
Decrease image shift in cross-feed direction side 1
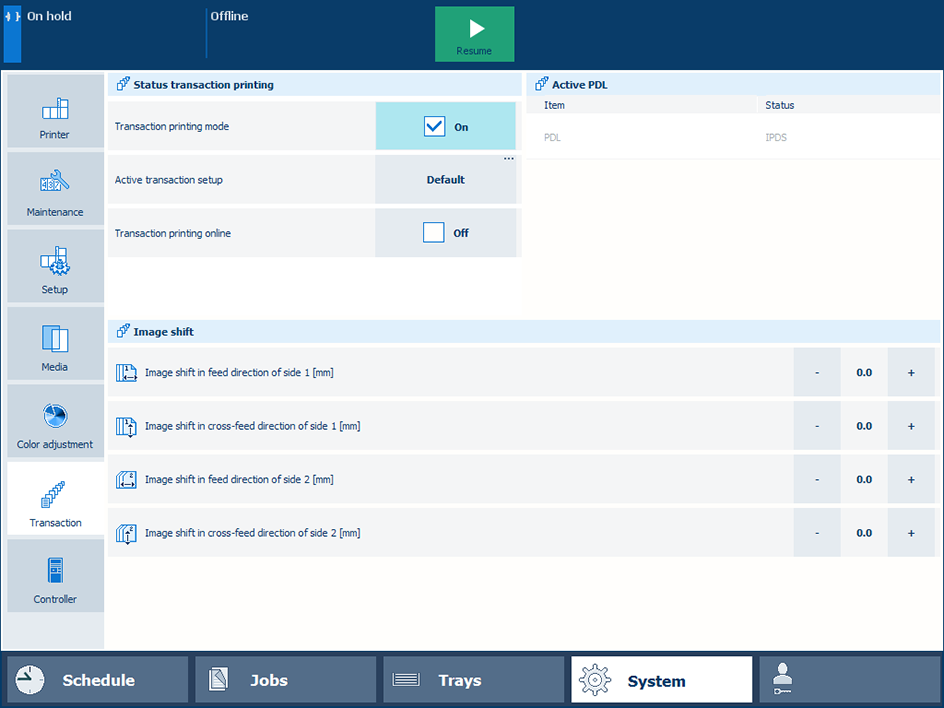pos(817,426)
